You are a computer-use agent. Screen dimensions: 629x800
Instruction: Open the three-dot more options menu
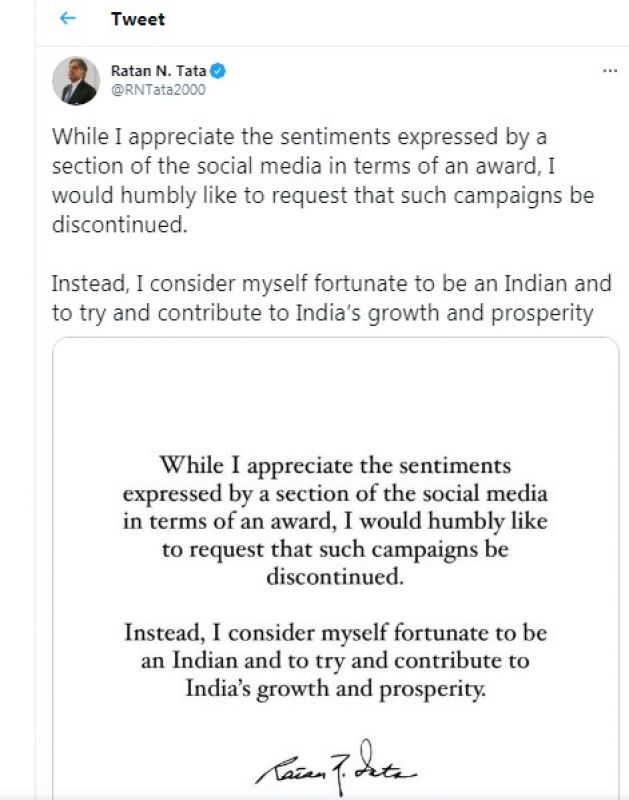[610, 72]
